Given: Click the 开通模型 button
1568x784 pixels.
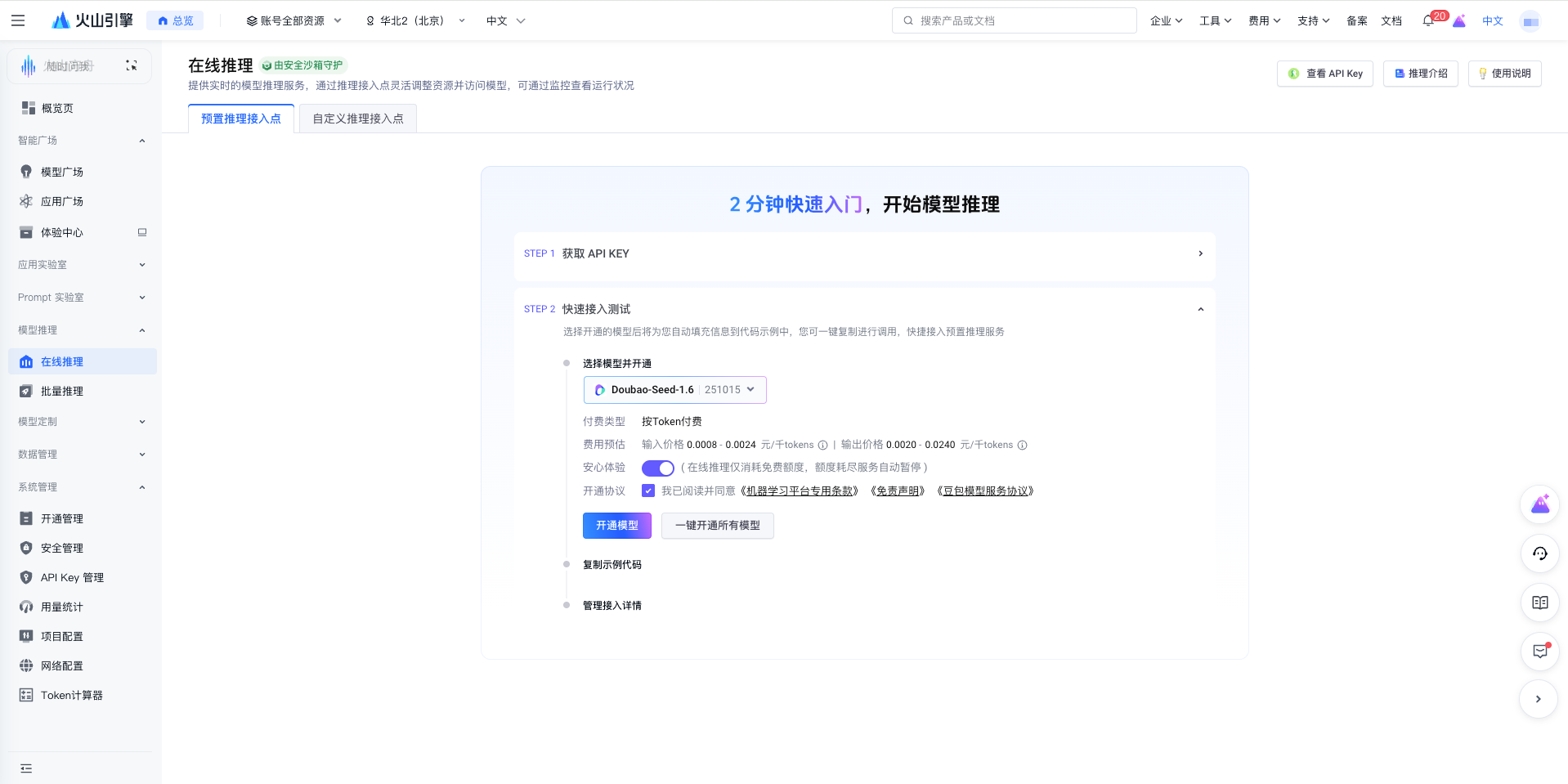Looking at the screenshot, I should [616, 526].
